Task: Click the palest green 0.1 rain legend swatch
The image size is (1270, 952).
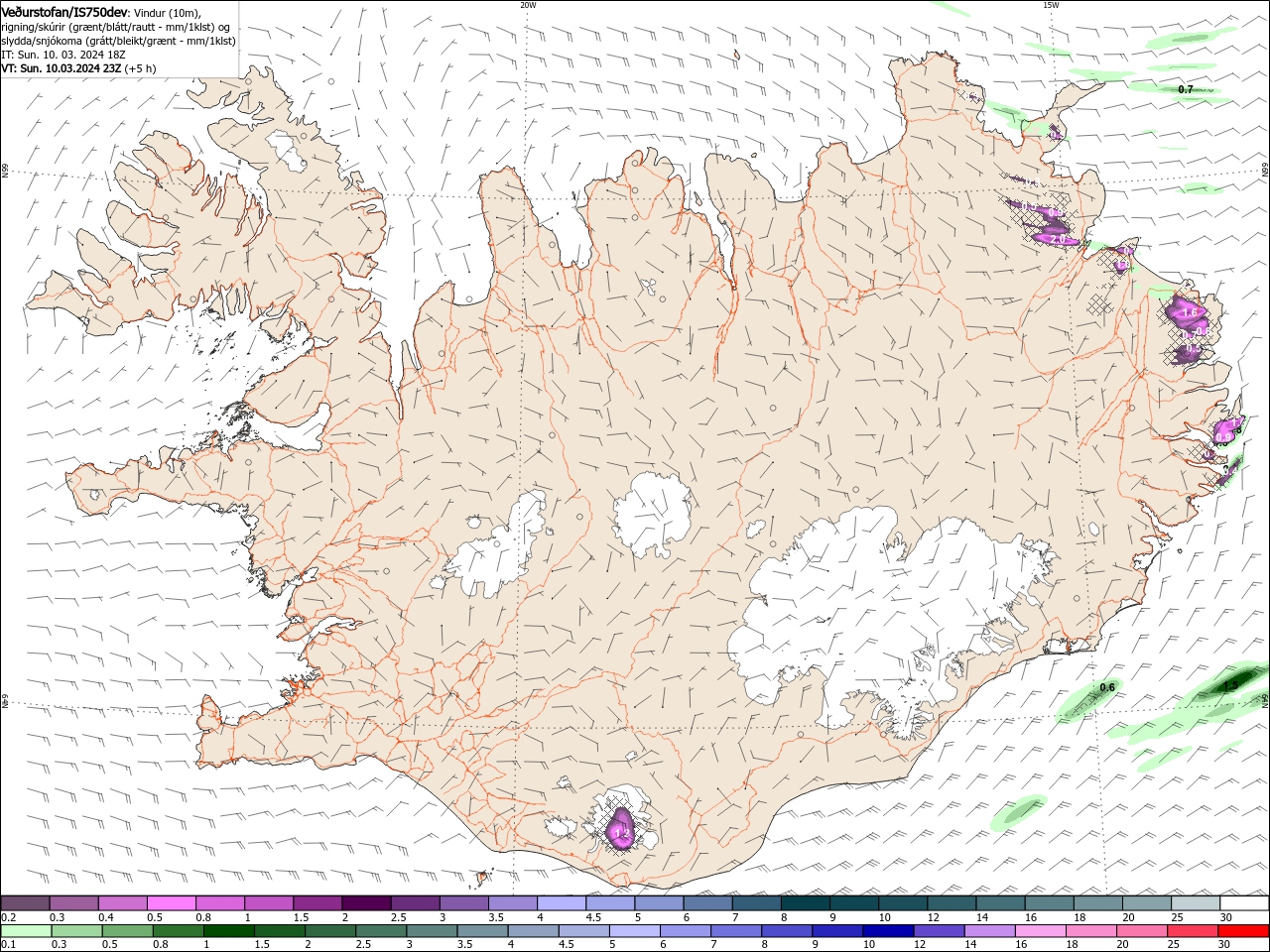Action: [26, 931]
